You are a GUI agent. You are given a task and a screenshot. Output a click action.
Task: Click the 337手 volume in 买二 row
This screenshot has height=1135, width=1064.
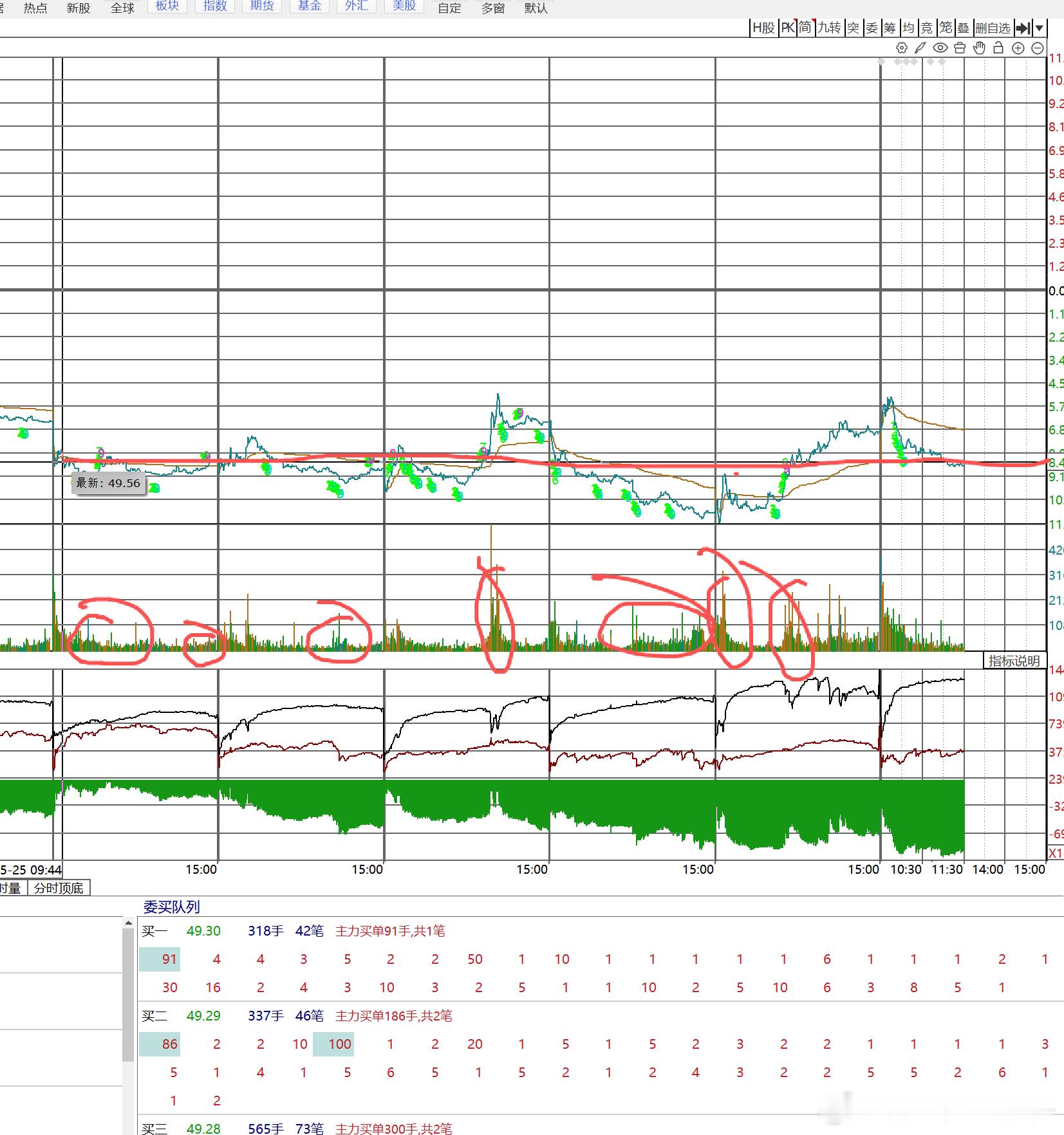pos(266,1015)
